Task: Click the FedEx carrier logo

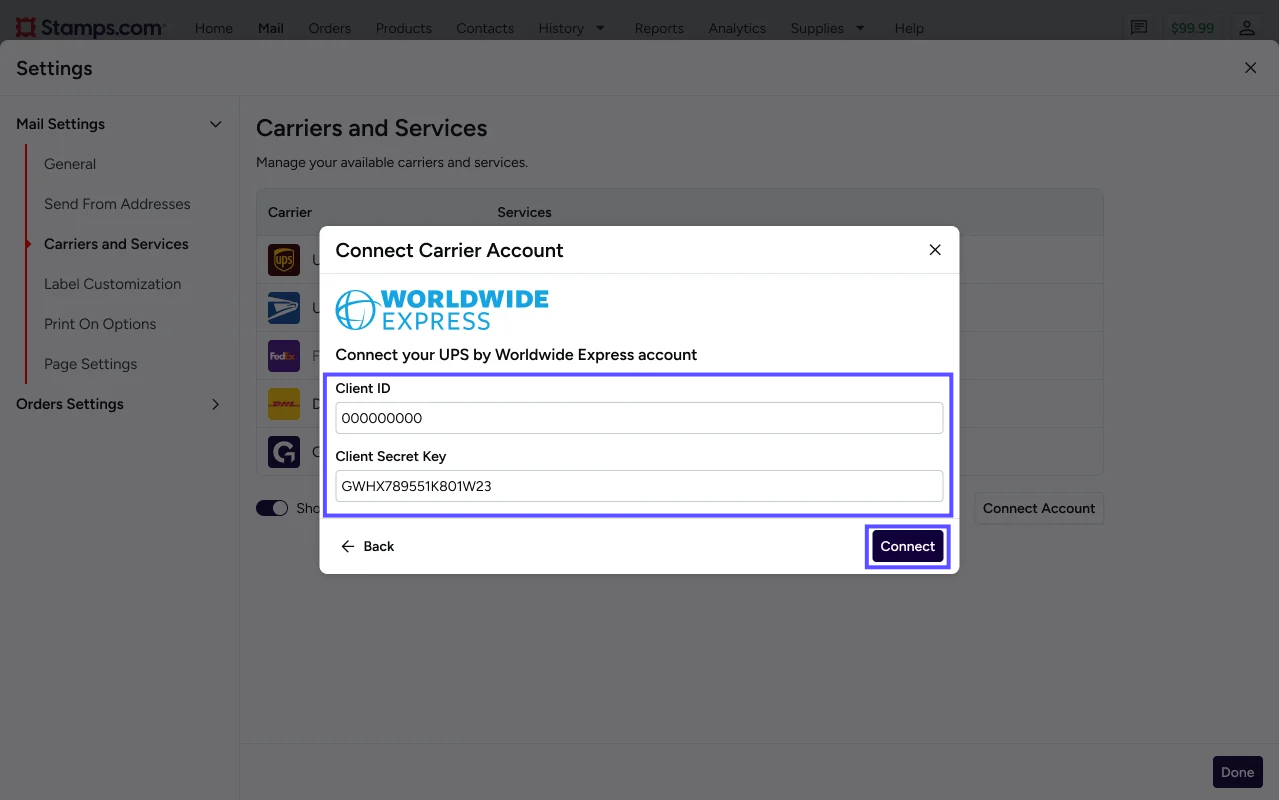Action: (x=284, y=356)
